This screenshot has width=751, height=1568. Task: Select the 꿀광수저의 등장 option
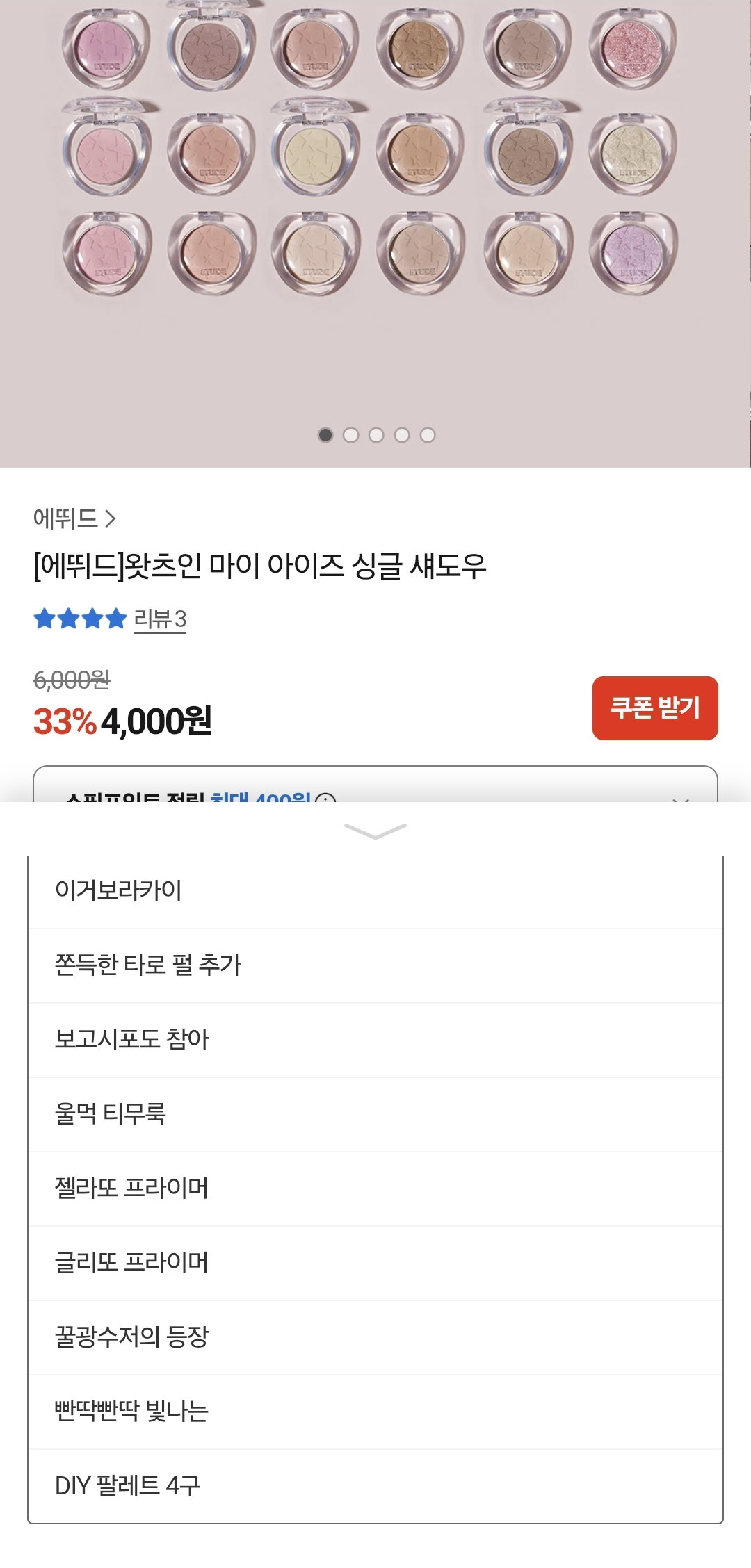point(375,1337)
